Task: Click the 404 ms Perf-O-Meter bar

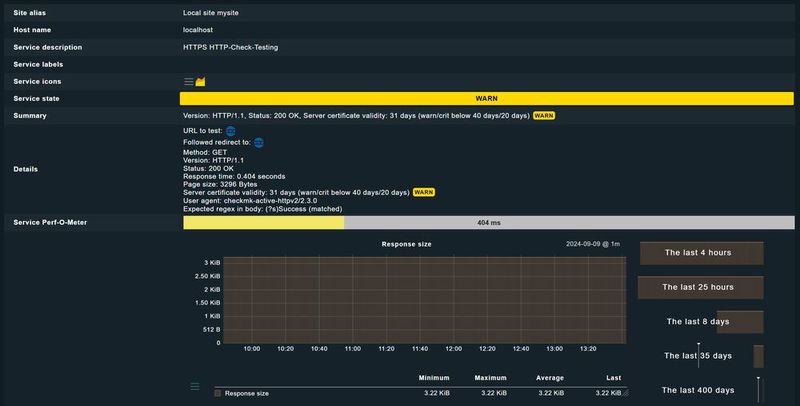Action: 488,222
